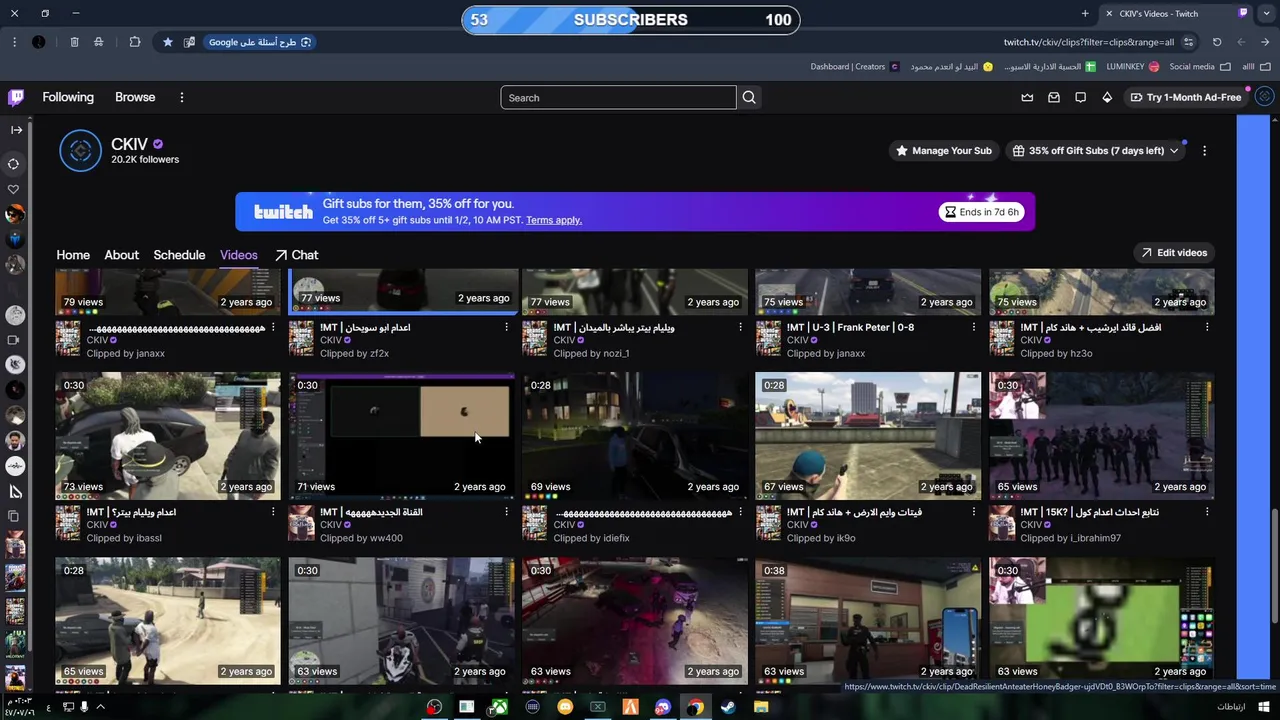The width and height of the screenshot is (1280, 720).
Task: Open options for القناة الجديدهههههه clip
Action: click(506, 512)
